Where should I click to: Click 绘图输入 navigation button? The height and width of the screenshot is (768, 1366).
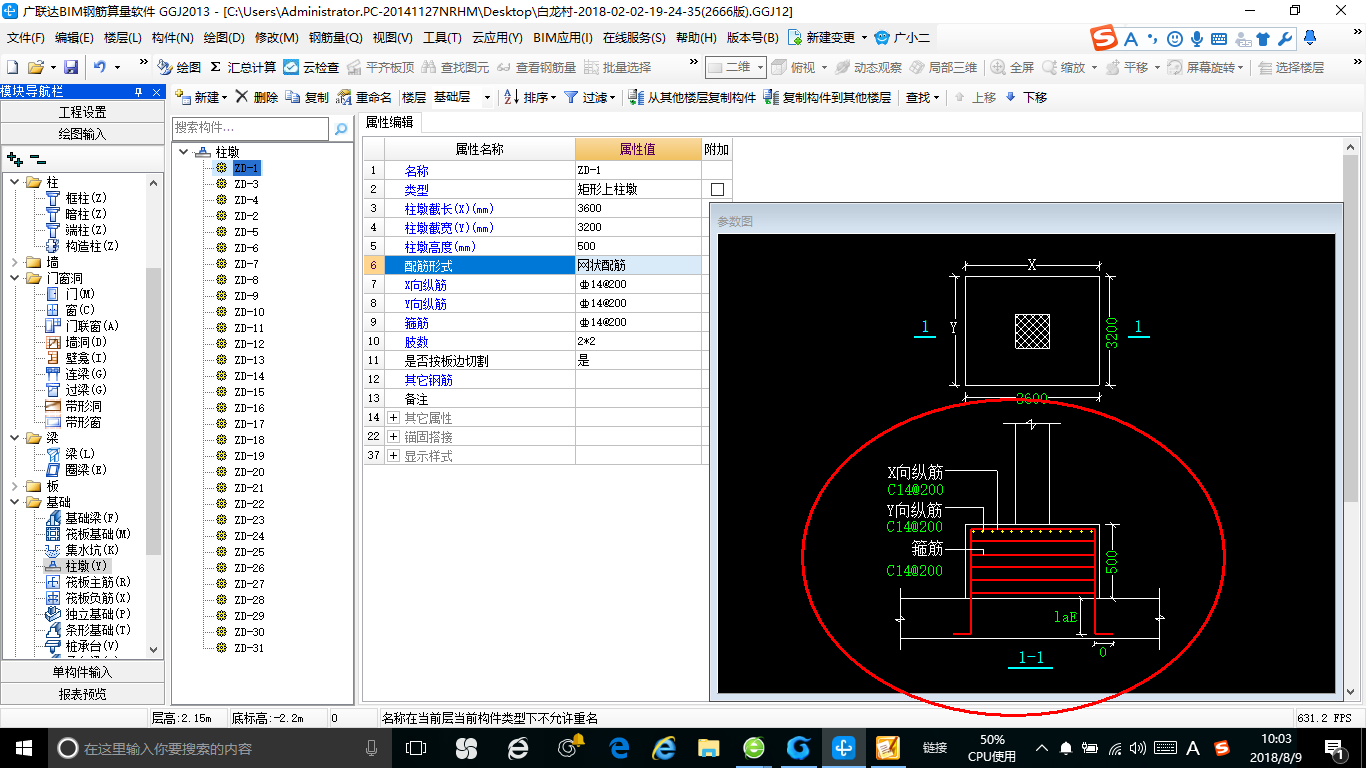click(x=83, y=133)
